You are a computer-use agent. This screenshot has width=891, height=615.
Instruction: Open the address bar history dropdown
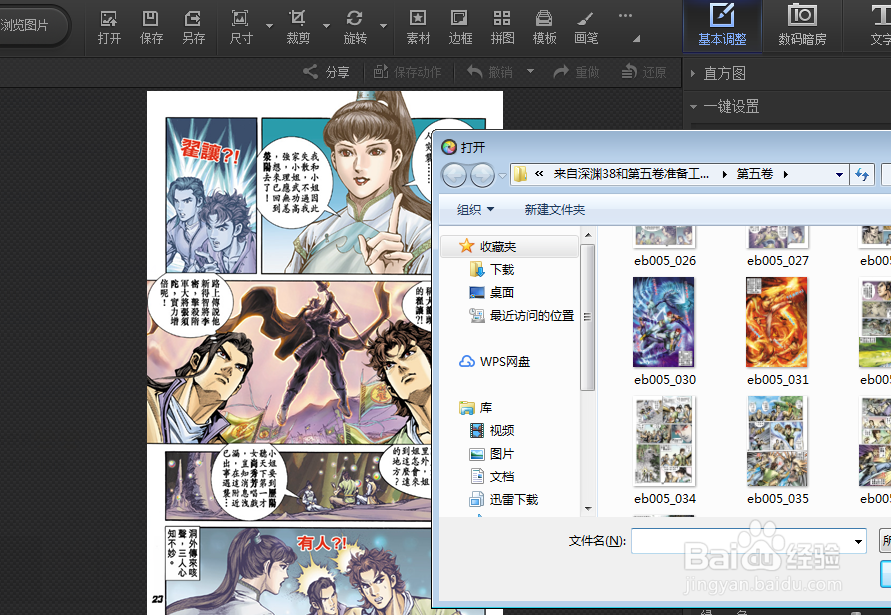pyautogui.click(x=839, y=175)
